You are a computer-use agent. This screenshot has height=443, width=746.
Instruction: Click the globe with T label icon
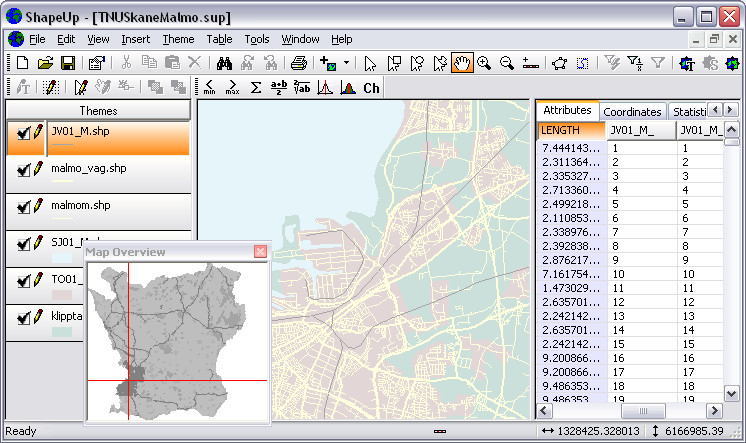[687, 63]
